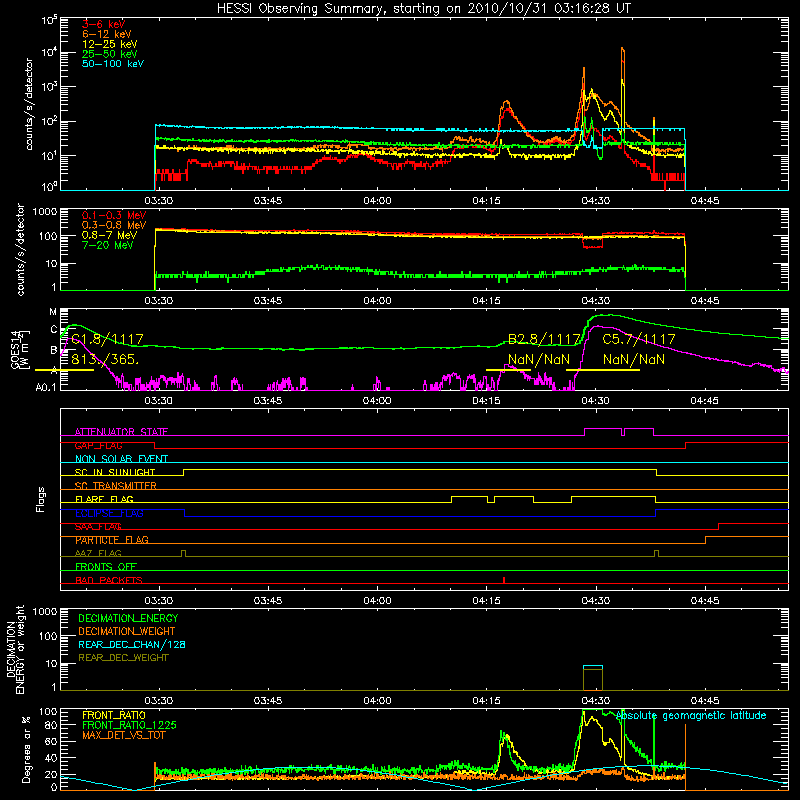Click the GAP_FLAG label
Screen dimensions: 800x800
pos(98,445)
